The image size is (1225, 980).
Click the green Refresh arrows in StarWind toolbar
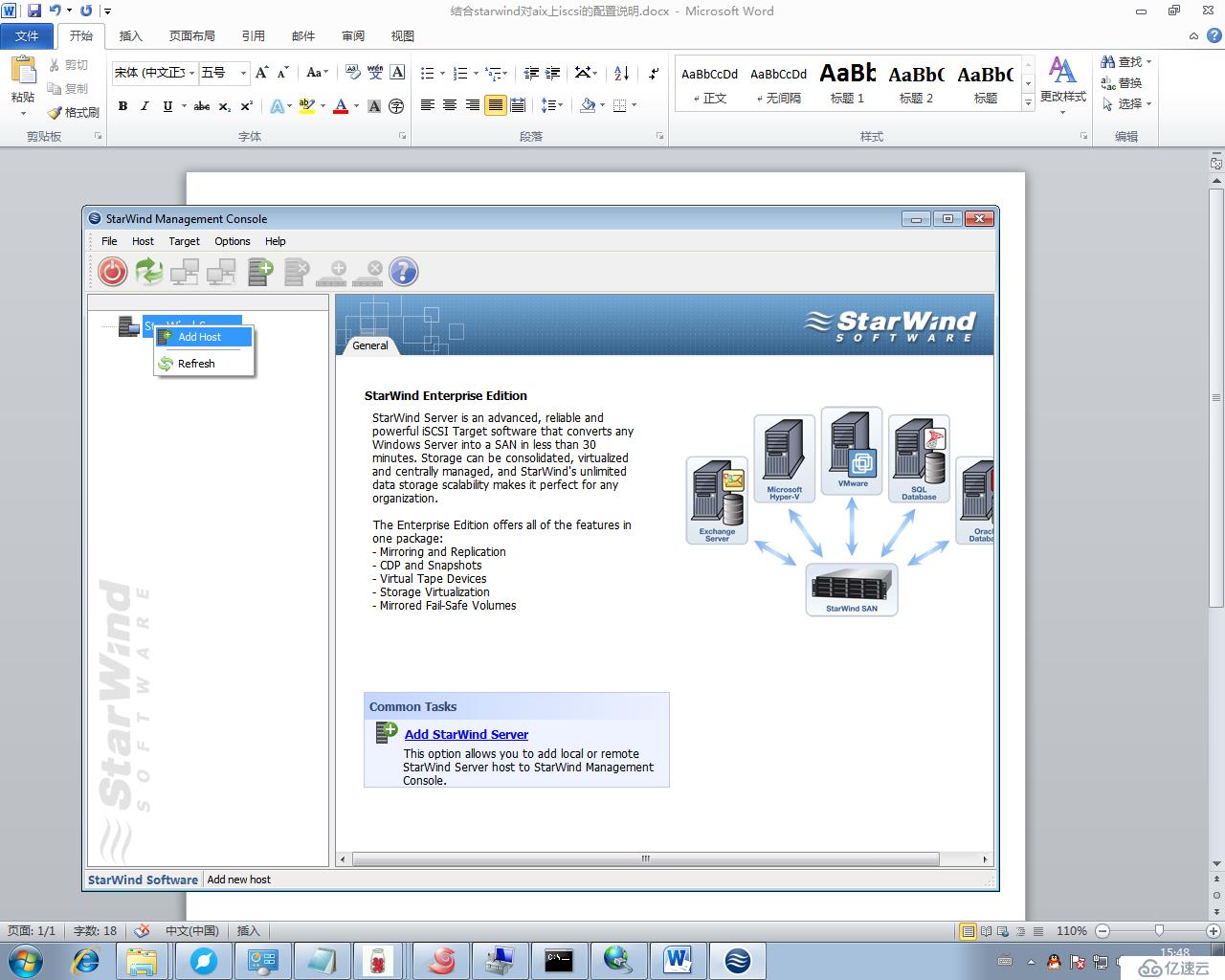click(x=148, y=272)
